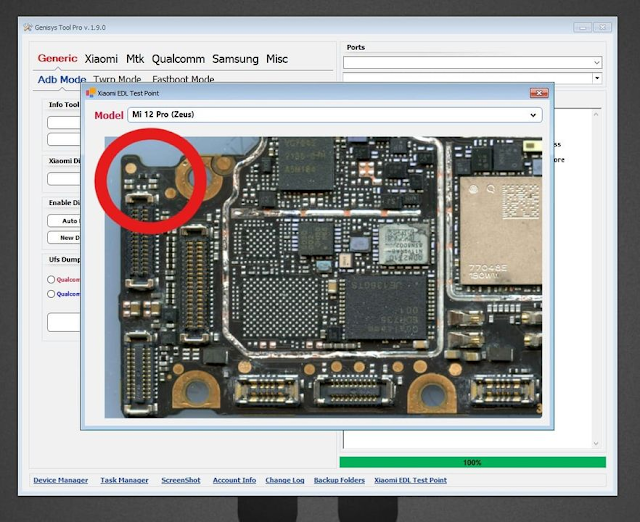Open the Device Manager link
The height and width of the screenshot is (522, 640).
pos(60,480)
